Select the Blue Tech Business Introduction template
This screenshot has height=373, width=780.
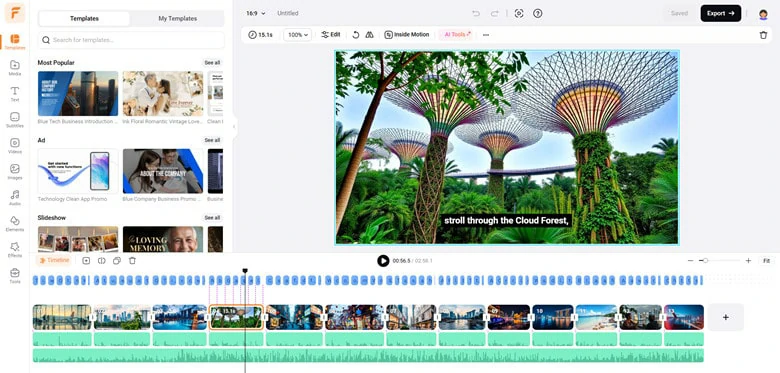point(78,93)
